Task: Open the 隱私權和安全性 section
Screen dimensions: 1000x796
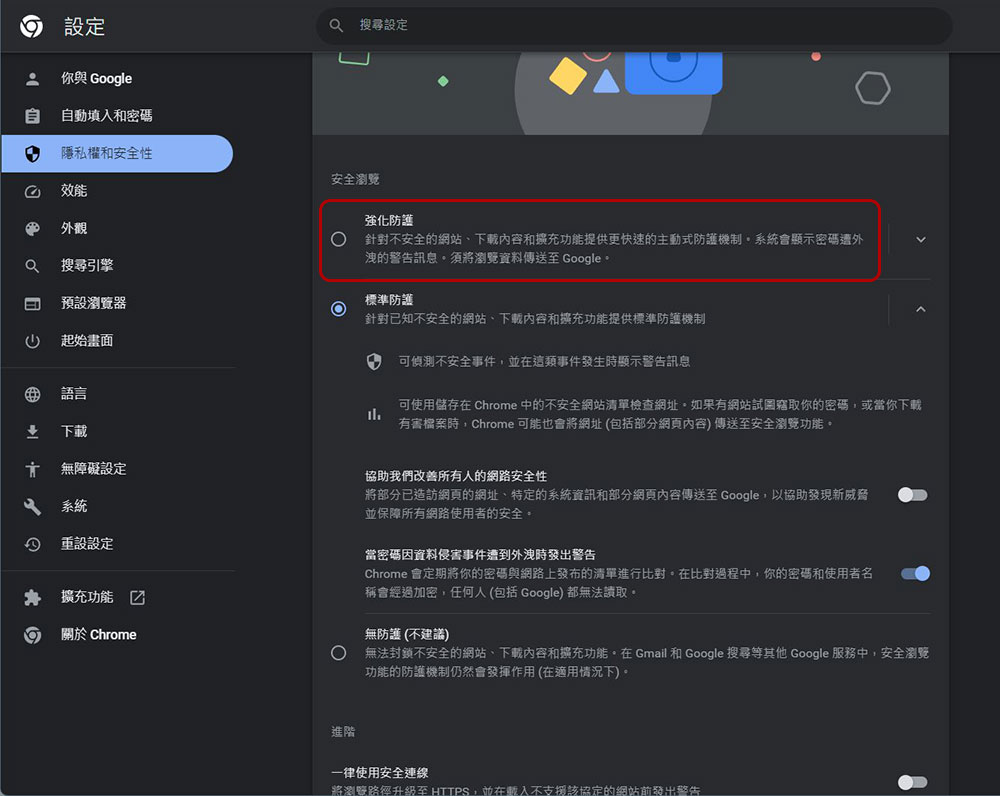Action: (107, 154)
